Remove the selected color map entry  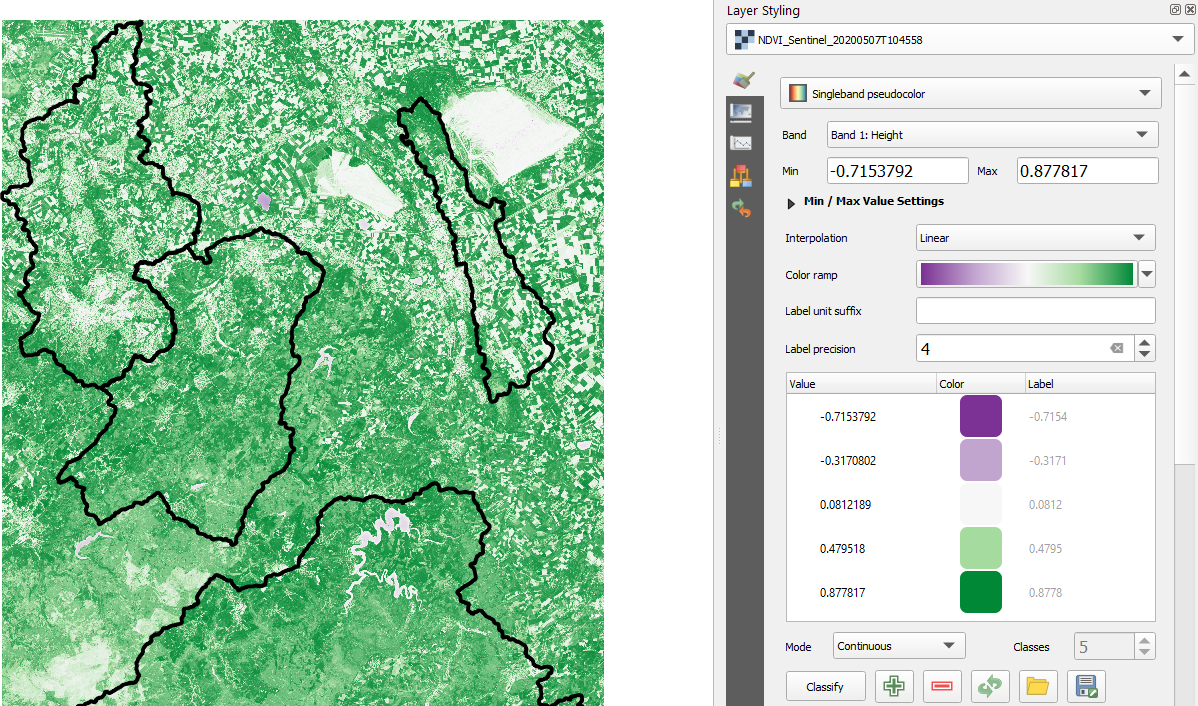pyautogui.click(x=942, y=686)
